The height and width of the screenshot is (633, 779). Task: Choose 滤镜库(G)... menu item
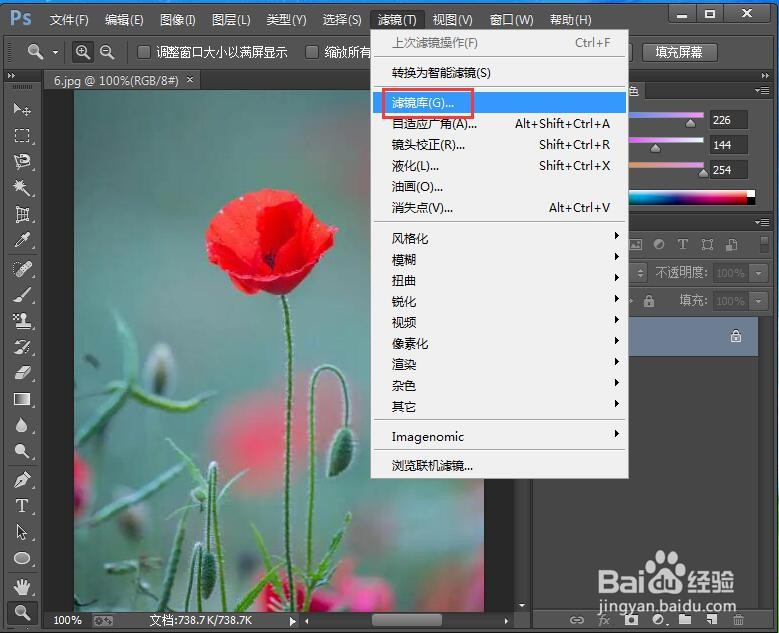[x=500, y=102]
